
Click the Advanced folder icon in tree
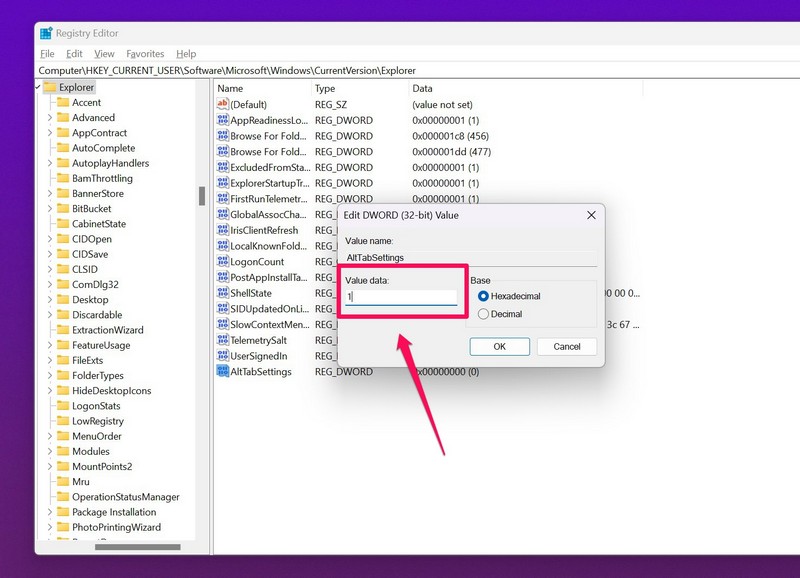coord(63,118)
